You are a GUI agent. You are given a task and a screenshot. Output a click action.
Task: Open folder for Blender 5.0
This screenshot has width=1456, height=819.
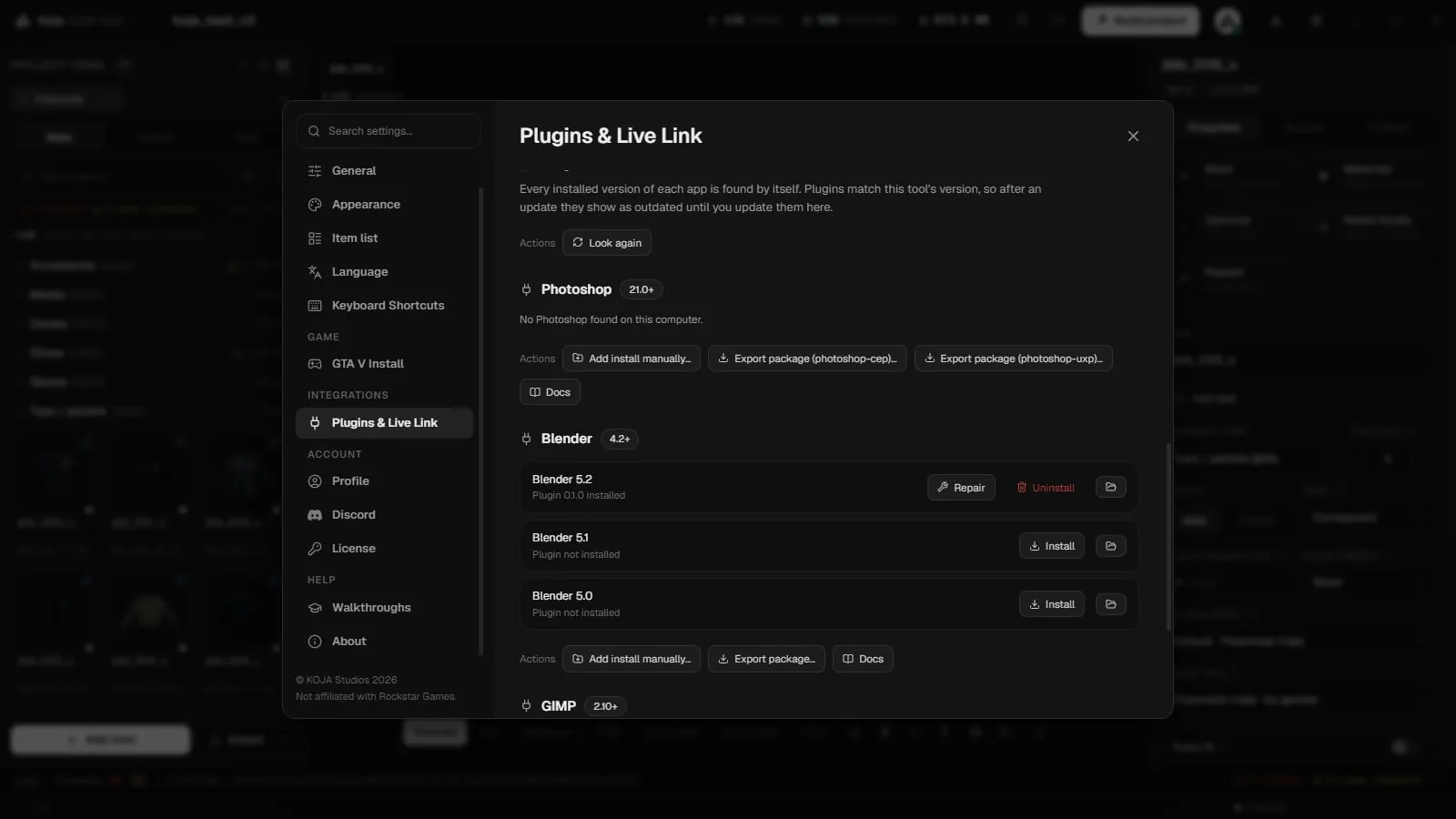pos(1111,604)
